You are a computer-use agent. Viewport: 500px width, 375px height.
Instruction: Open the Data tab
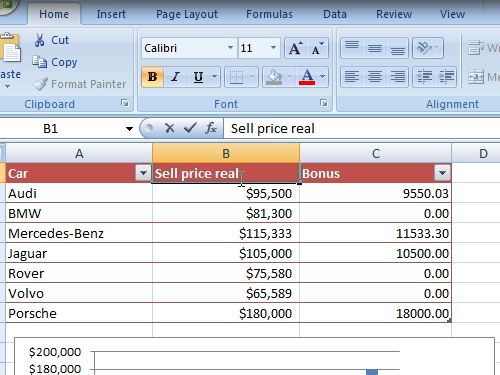point(335,14)
